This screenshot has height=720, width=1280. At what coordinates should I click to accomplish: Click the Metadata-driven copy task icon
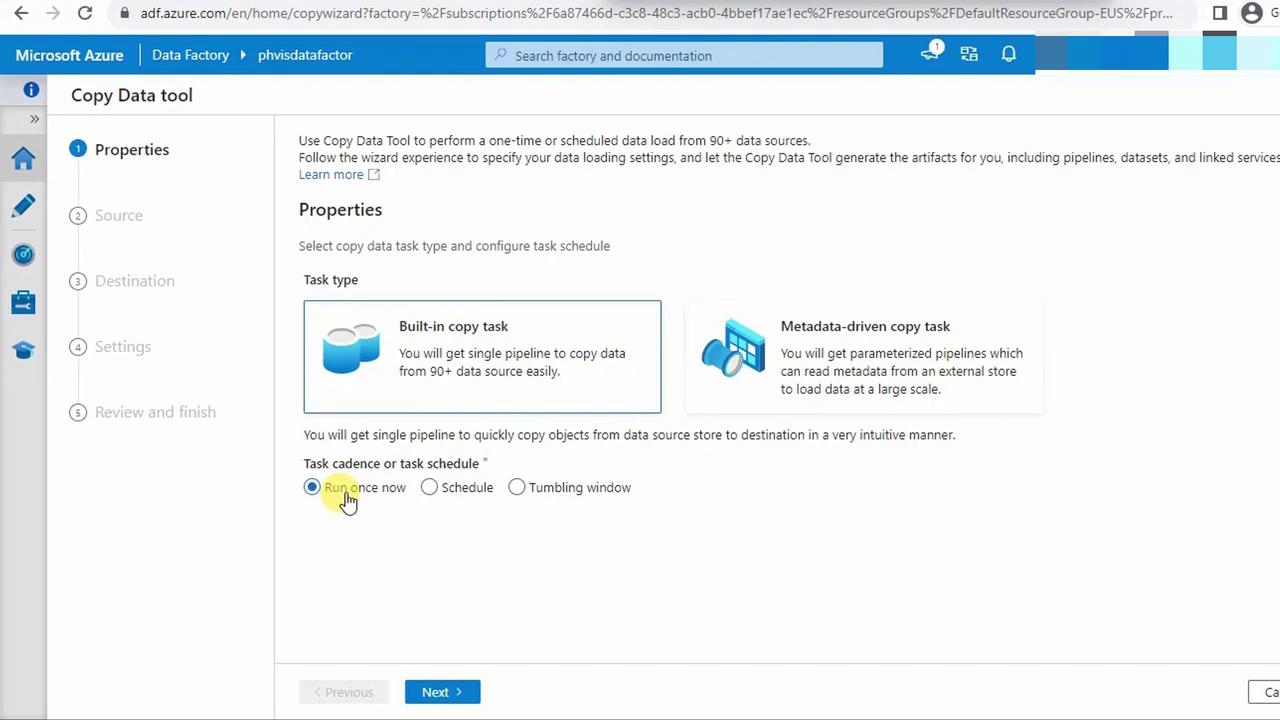pos(733,347)
